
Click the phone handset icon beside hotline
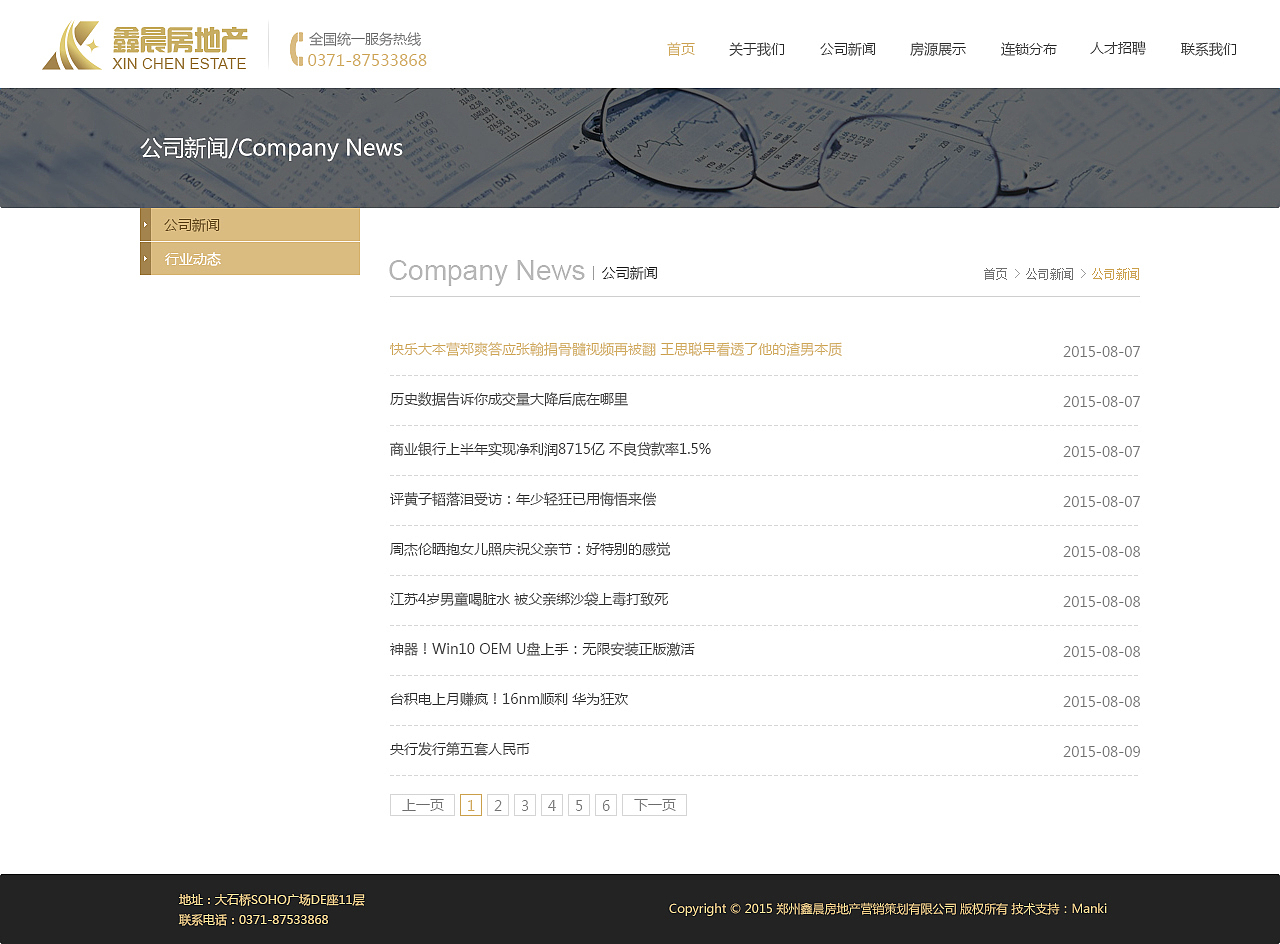click(x=296, y=49)
